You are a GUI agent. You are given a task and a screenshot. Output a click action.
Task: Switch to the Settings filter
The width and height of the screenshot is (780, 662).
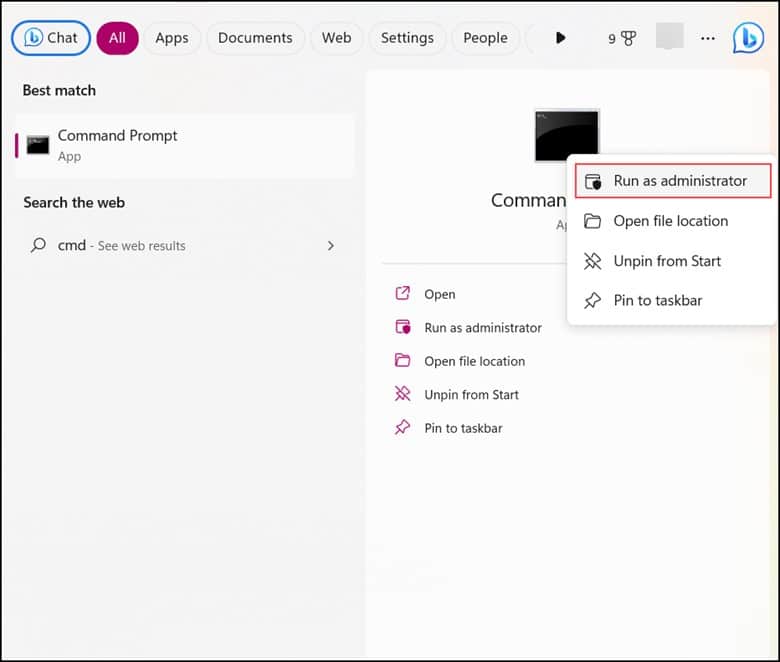tap(407, 38)
